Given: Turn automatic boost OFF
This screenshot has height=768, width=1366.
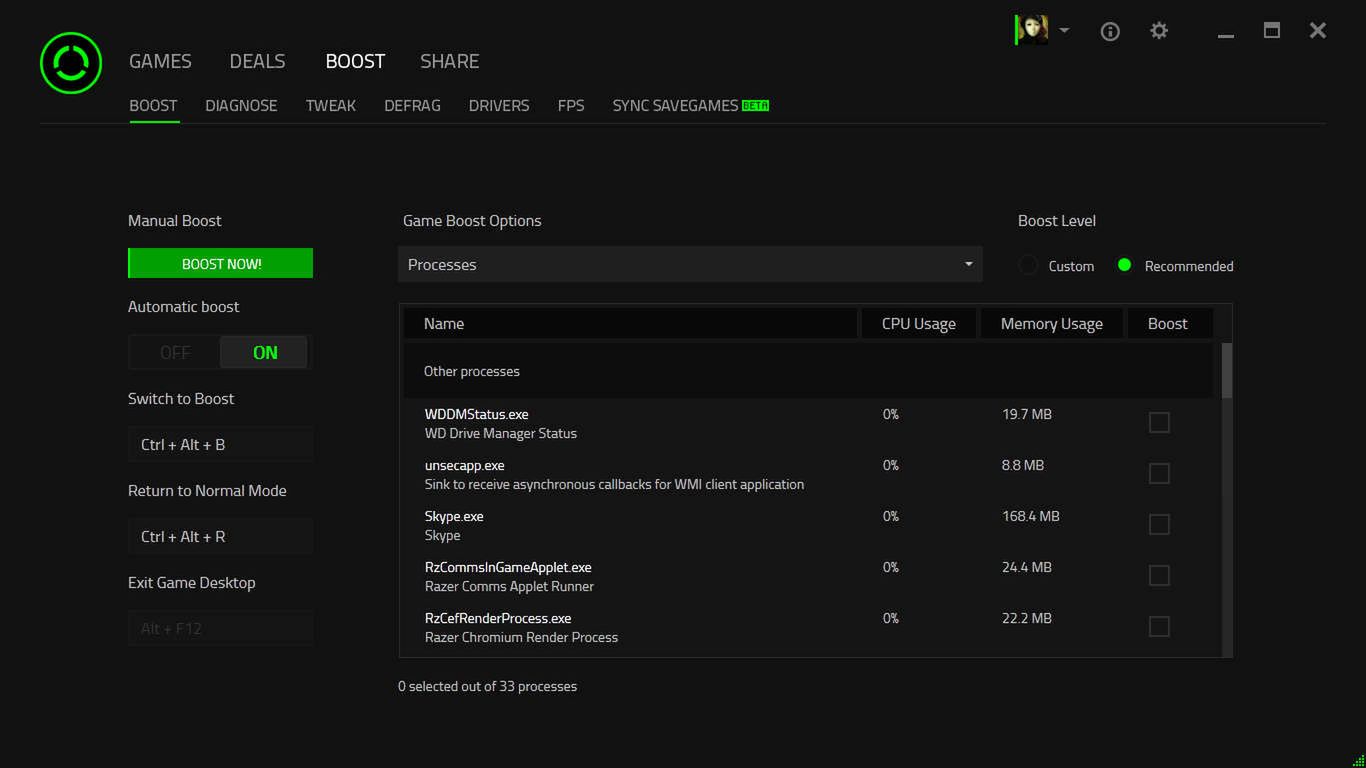Looking at the screenshot, I should tap(175, 352).
